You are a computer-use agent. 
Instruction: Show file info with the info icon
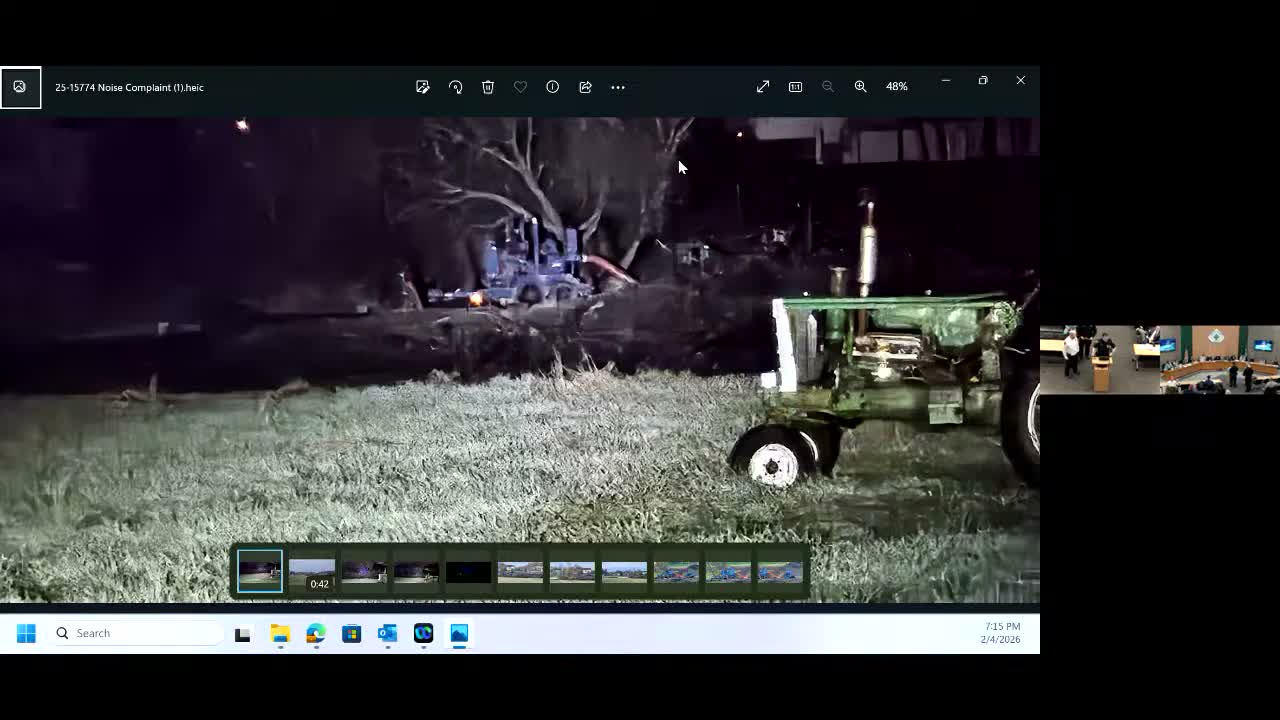pyautogui.click(x=552, y=87)
